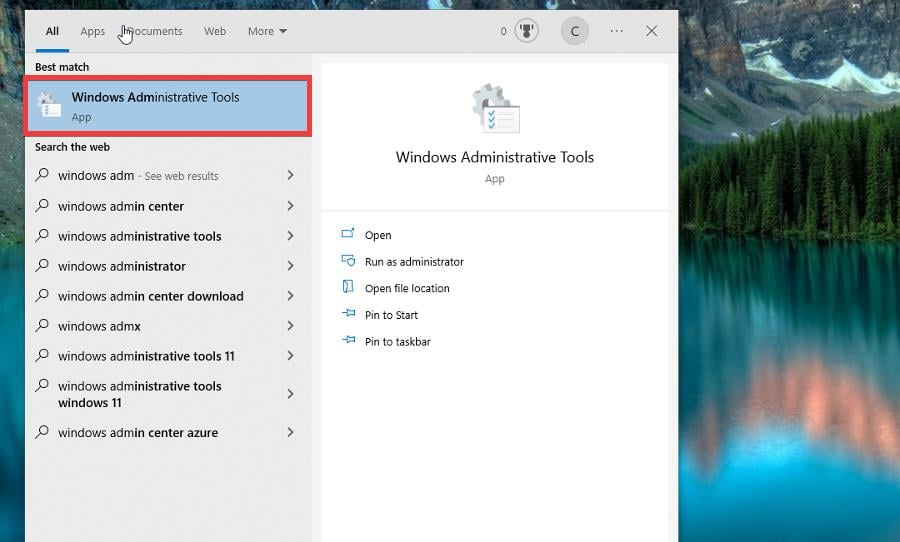The height and width of the screenshot is (542, 900).
Task: Select lowercase 'windows administrative tools' web suggestion
Action: (168, 236)
